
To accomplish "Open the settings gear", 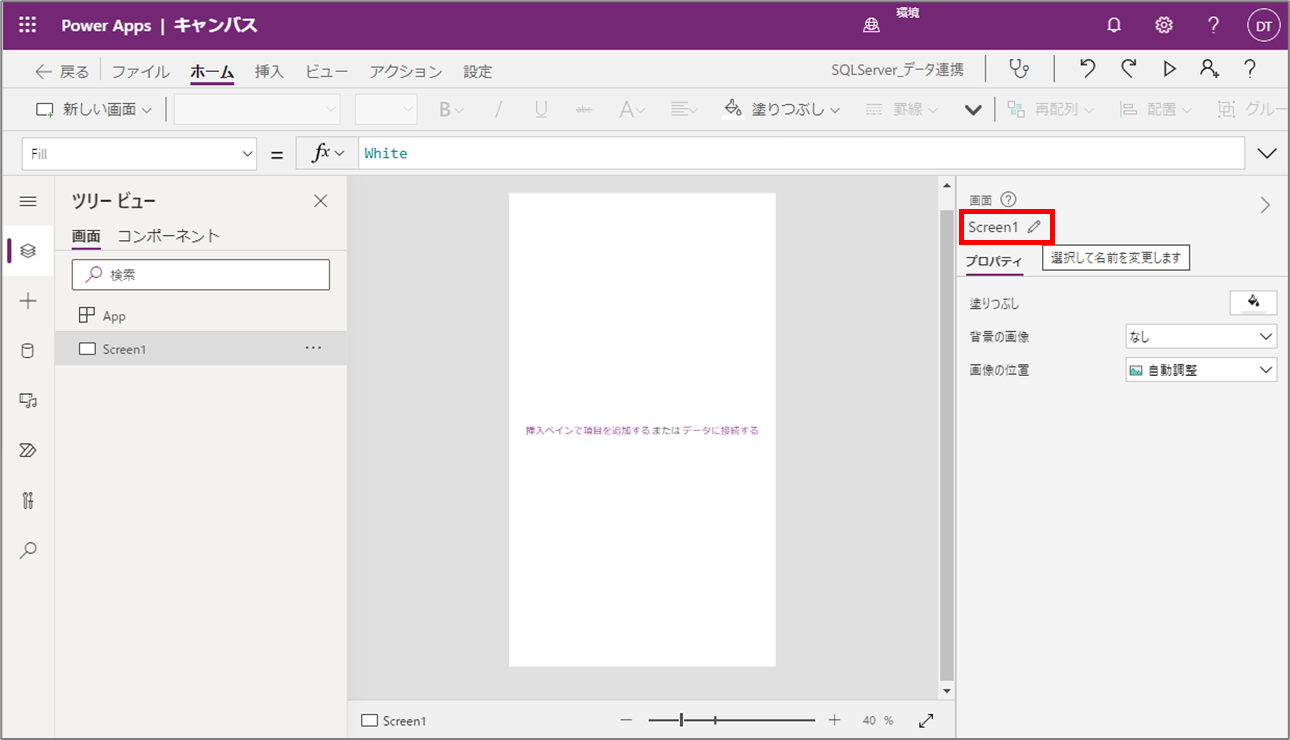I will pyautogui.click(x=1164, y=26).
